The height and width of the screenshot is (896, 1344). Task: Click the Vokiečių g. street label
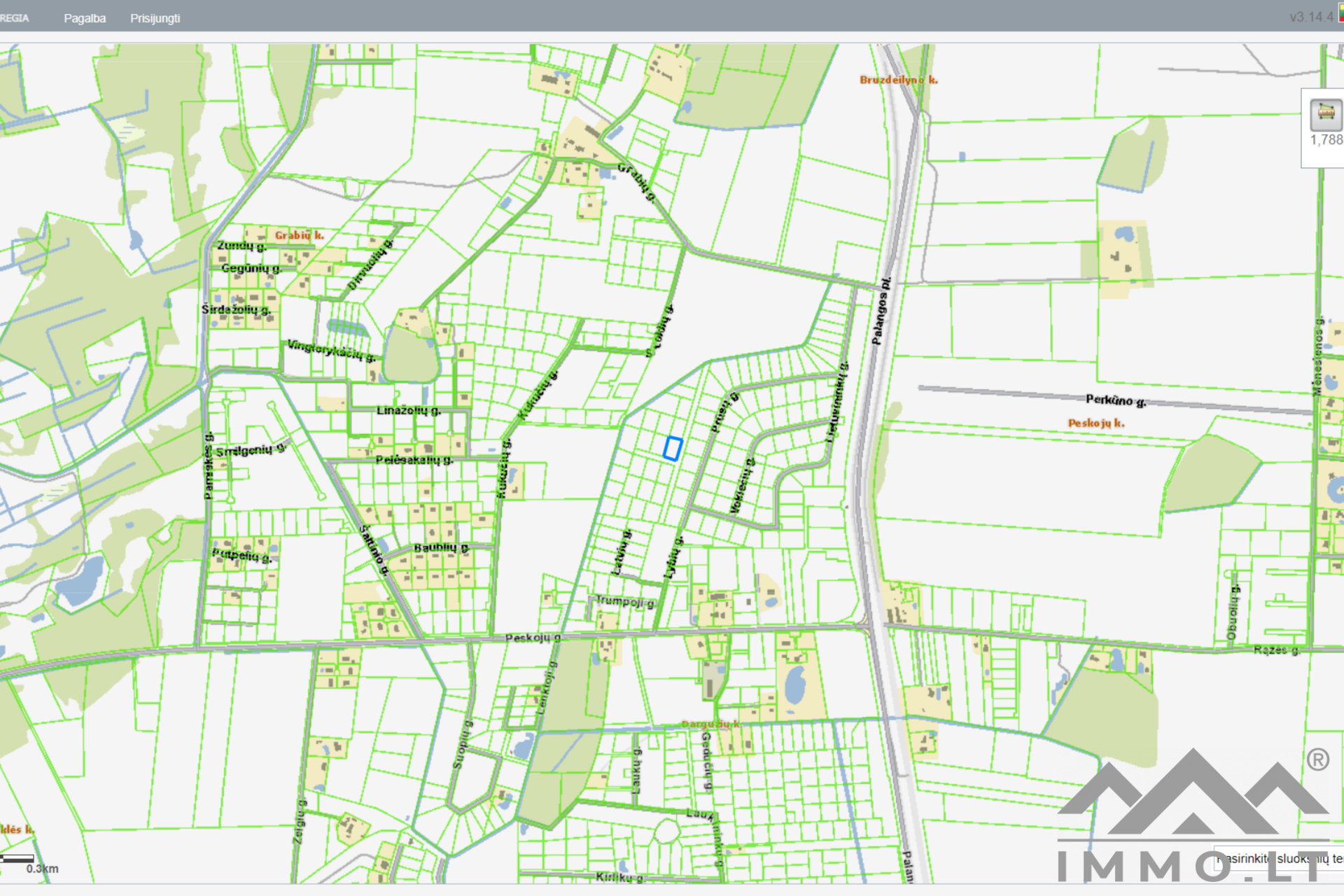[742, 486]
